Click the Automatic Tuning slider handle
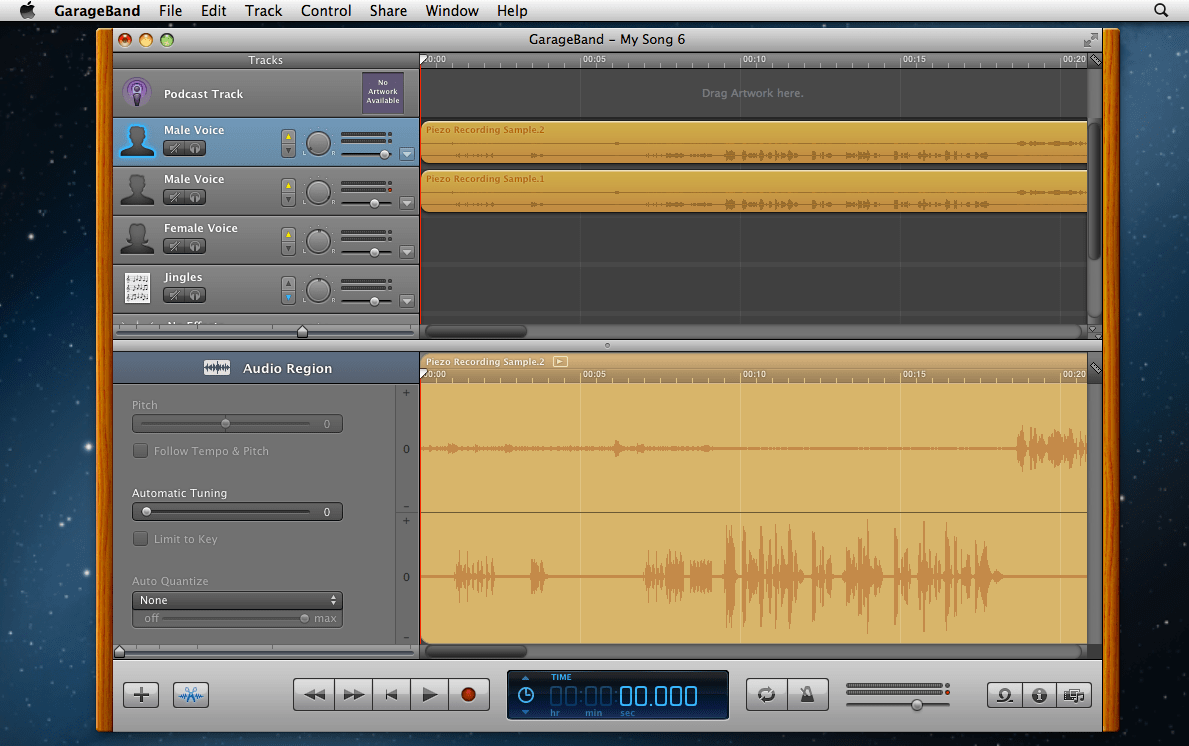 click(146, 512)
